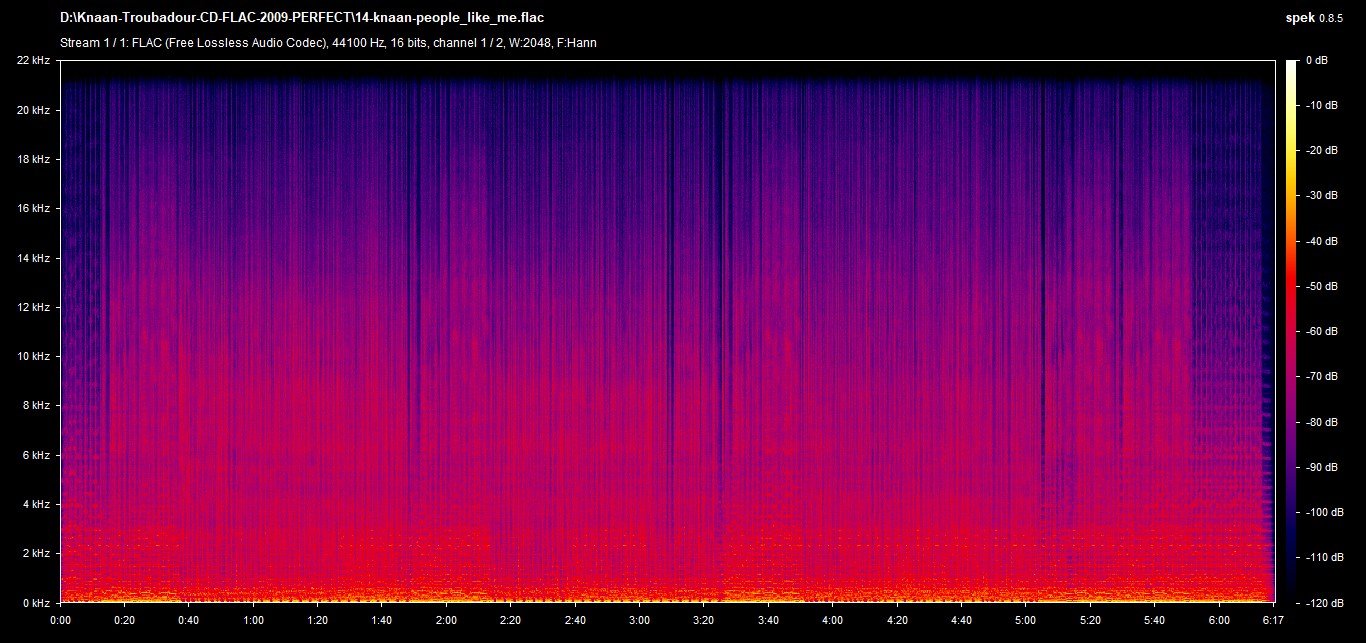Click the 22 kHz frequency axis label

click(33, 61)
